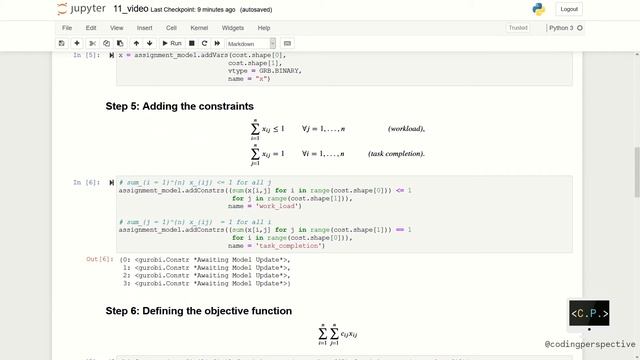Save and checkpoint the notebook
Image resolution: width=640 pixels, height=360 pixels.
pos(62,43)
